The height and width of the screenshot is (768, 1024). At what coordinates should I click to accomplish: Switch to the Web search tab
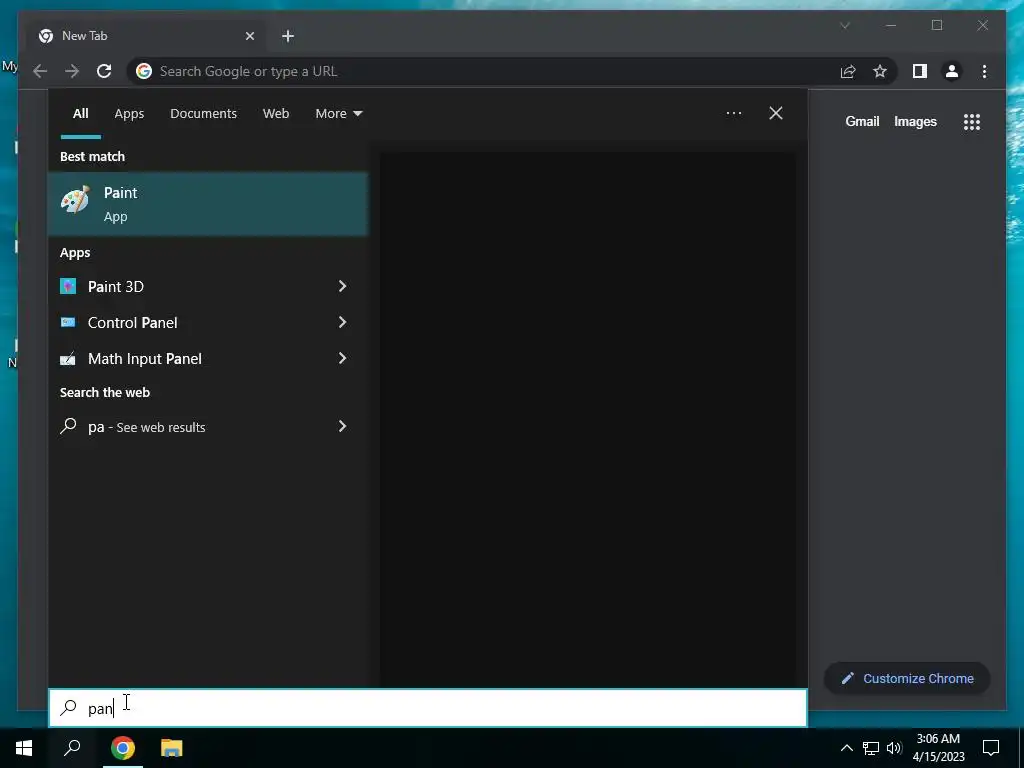pos(276,114)
